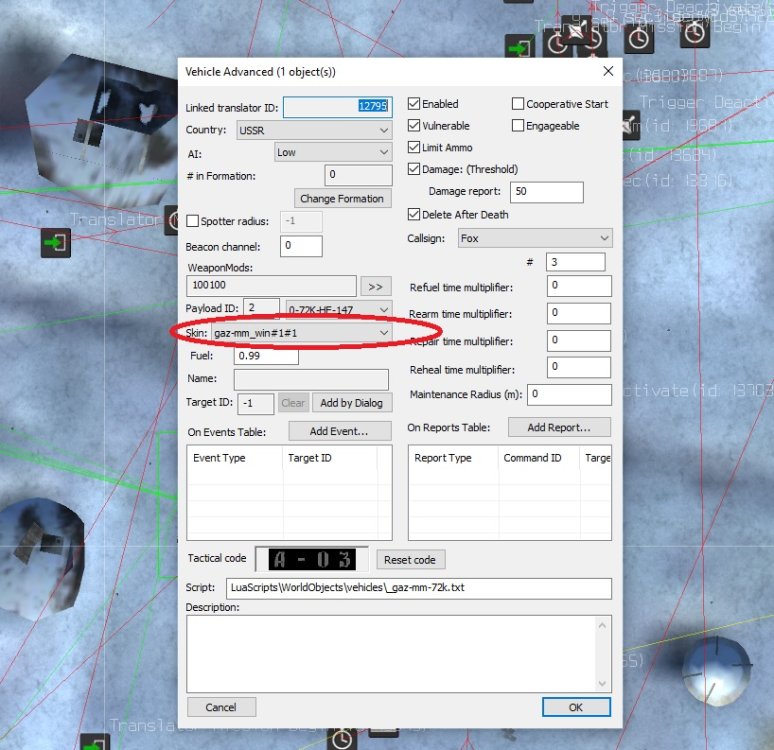The image size is (774, 750).
Task: Click the Change Formation button
Action: click(341, 199)
